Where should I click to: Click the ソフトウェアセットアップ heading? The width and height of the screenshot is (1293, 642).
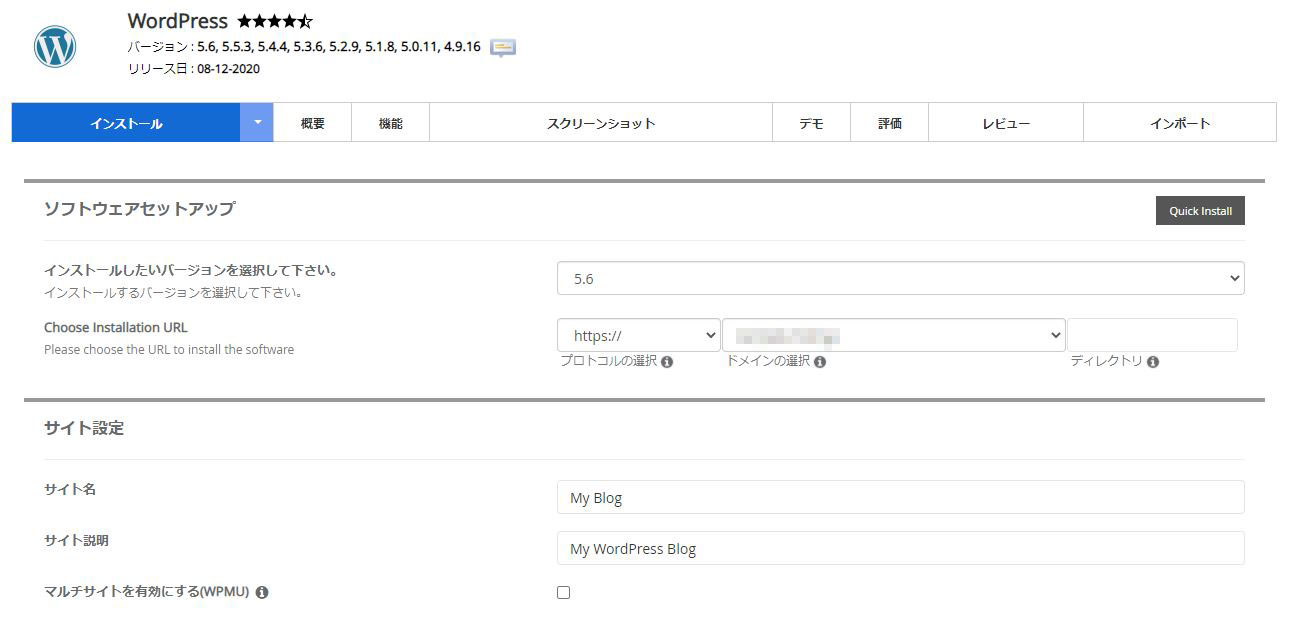coord(139,209)
